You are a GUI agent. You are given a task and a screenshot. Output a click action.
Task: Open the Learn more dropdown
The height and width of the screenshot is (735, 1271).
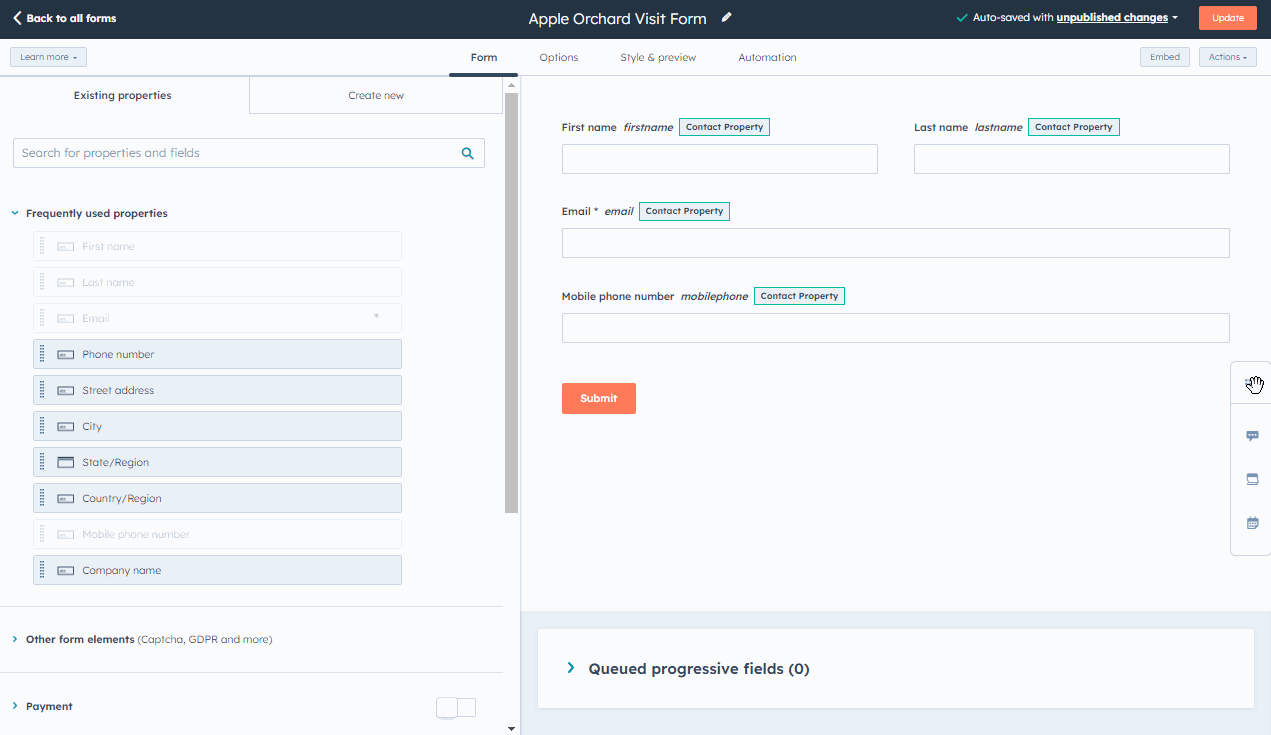pos(48,57)
